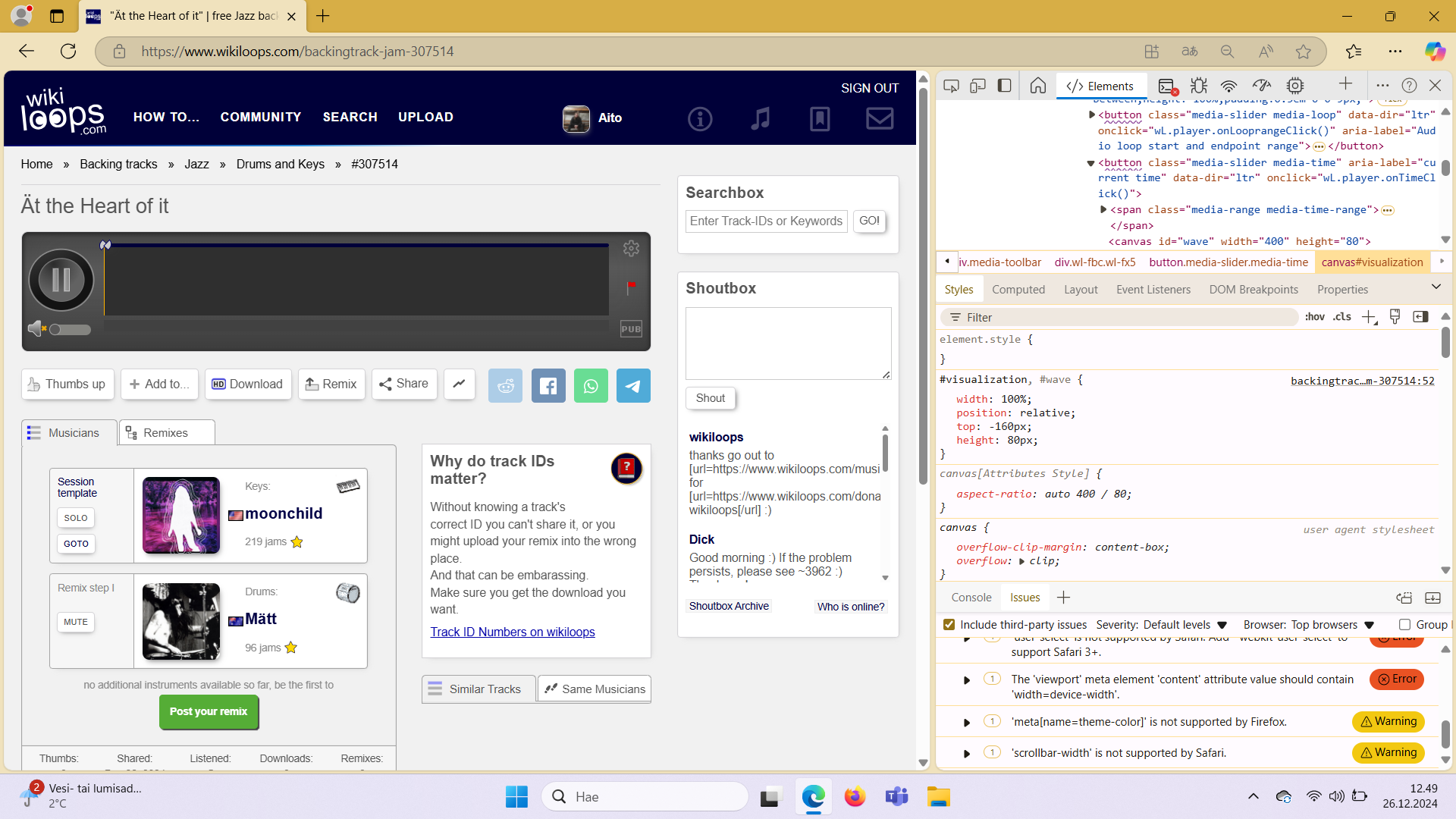
Task: Open the DevTools Network wifi icon
Action: tap(1228, 86)
